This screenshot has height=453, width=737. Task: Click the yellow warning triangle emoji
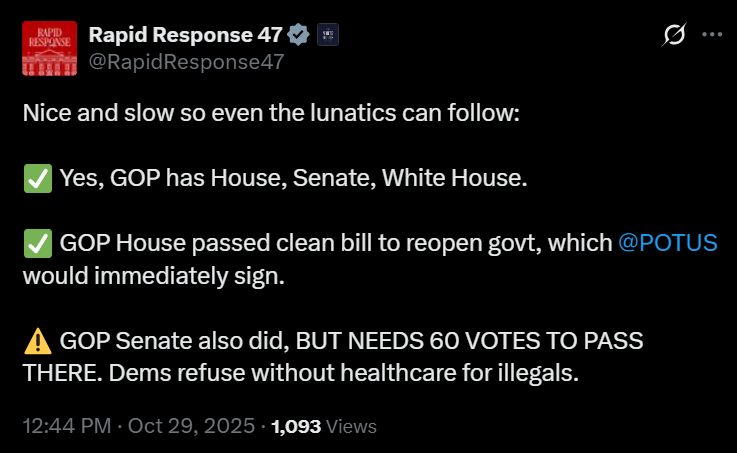(38, 341)
